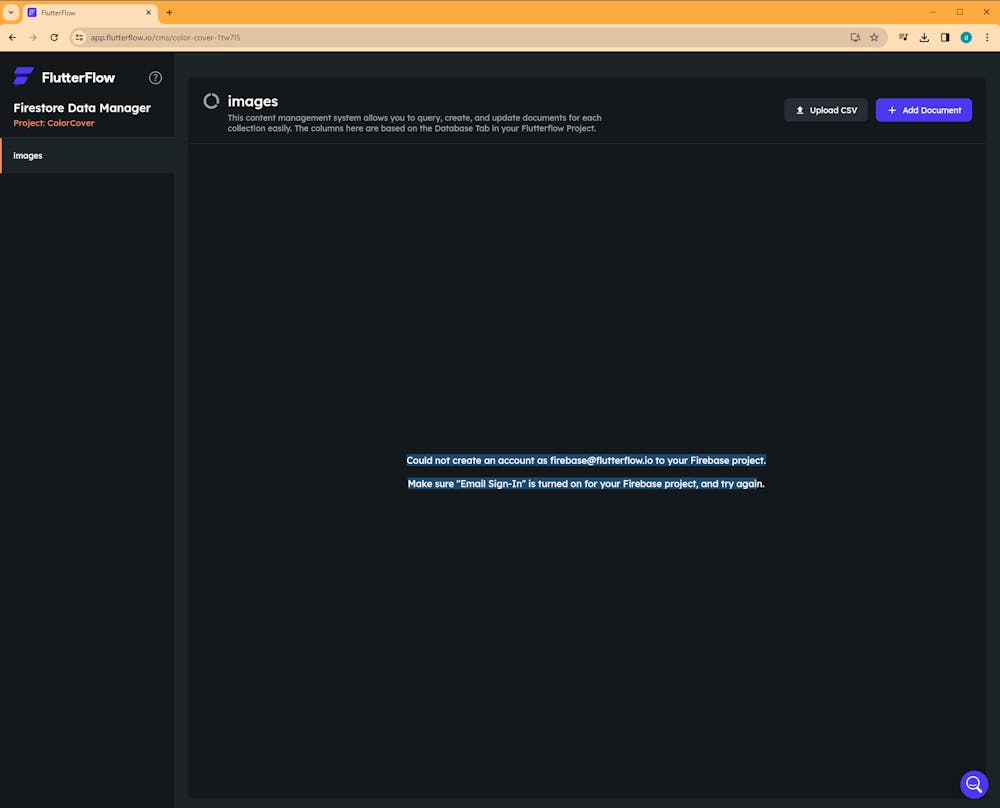The image size is (1000, 808).
Task: View site information icon in address bar
Action: point(79,38)
